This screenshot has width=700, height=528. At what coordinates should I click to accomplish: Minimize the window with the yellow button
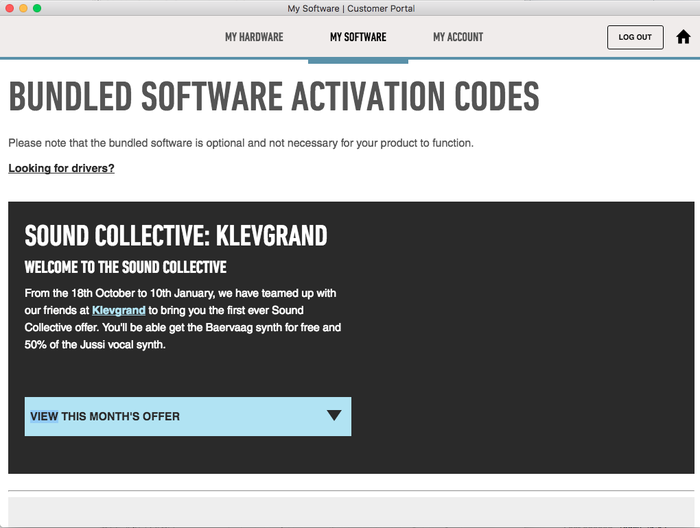coord(23,8)
